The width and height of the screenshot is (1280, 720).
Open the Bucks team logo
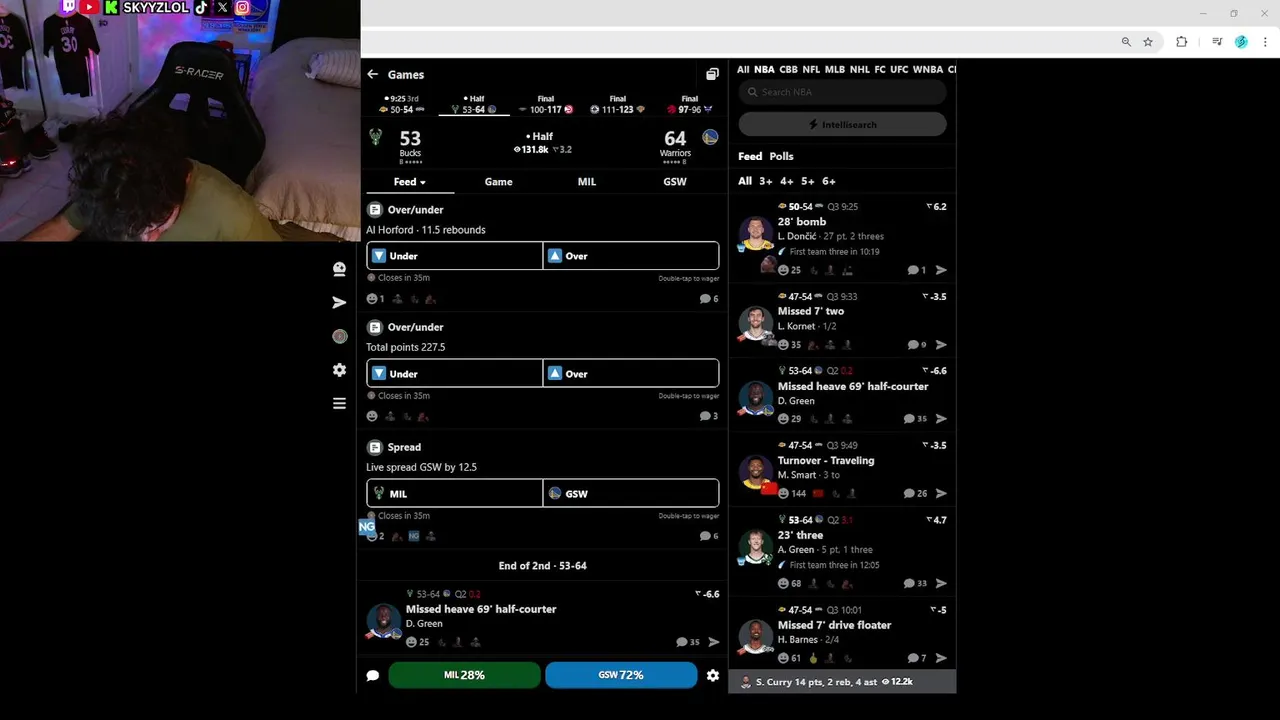(376, 138)
